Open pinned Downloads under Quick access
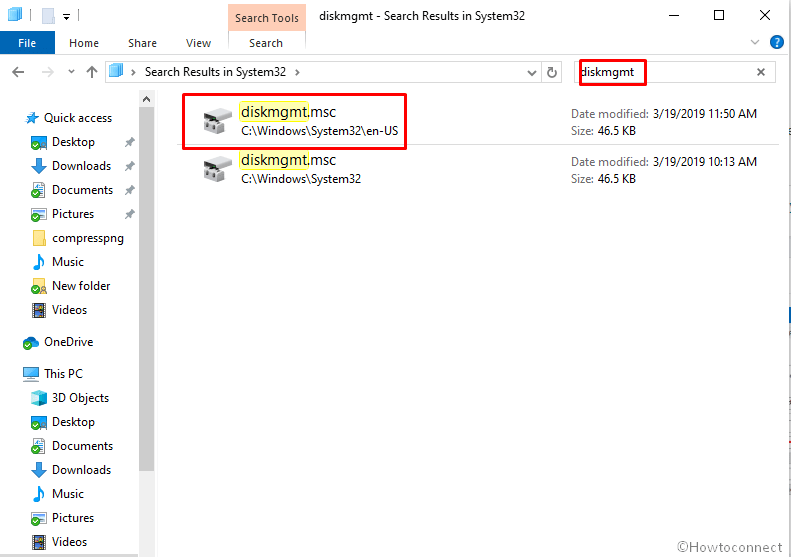Screen dimensions: 791x557 click(81, 166)
